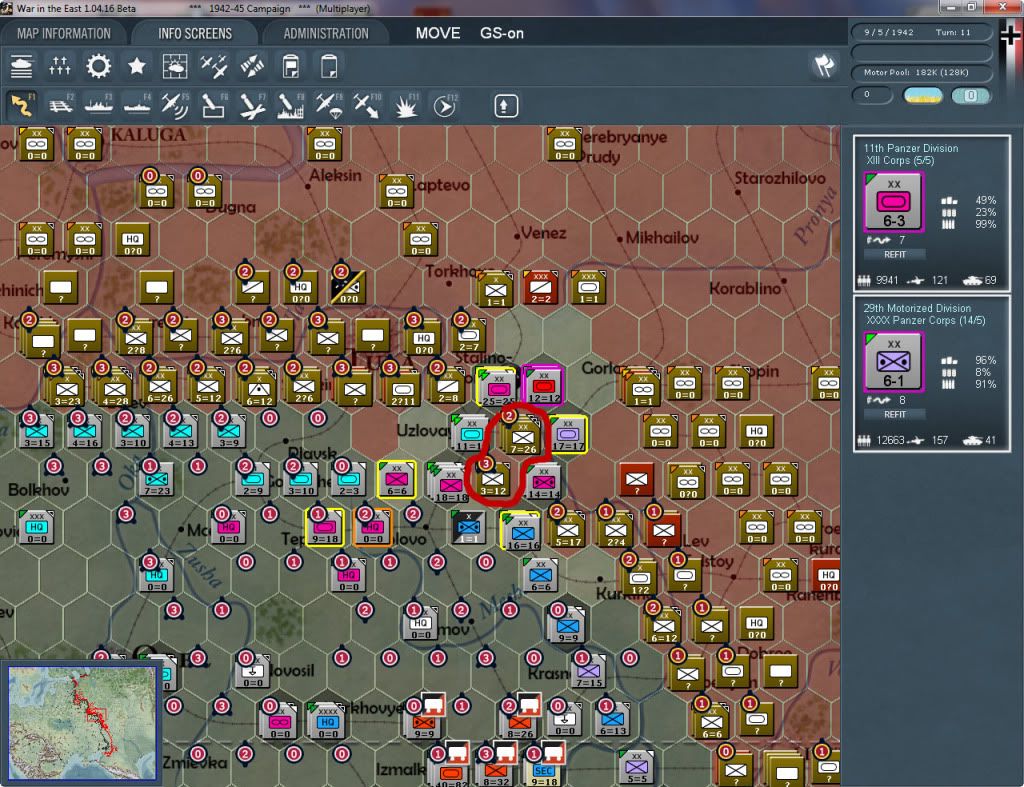Click the teal 0 indicator pill
Screen dimensions: 1024x787
(x=970, y=96)
